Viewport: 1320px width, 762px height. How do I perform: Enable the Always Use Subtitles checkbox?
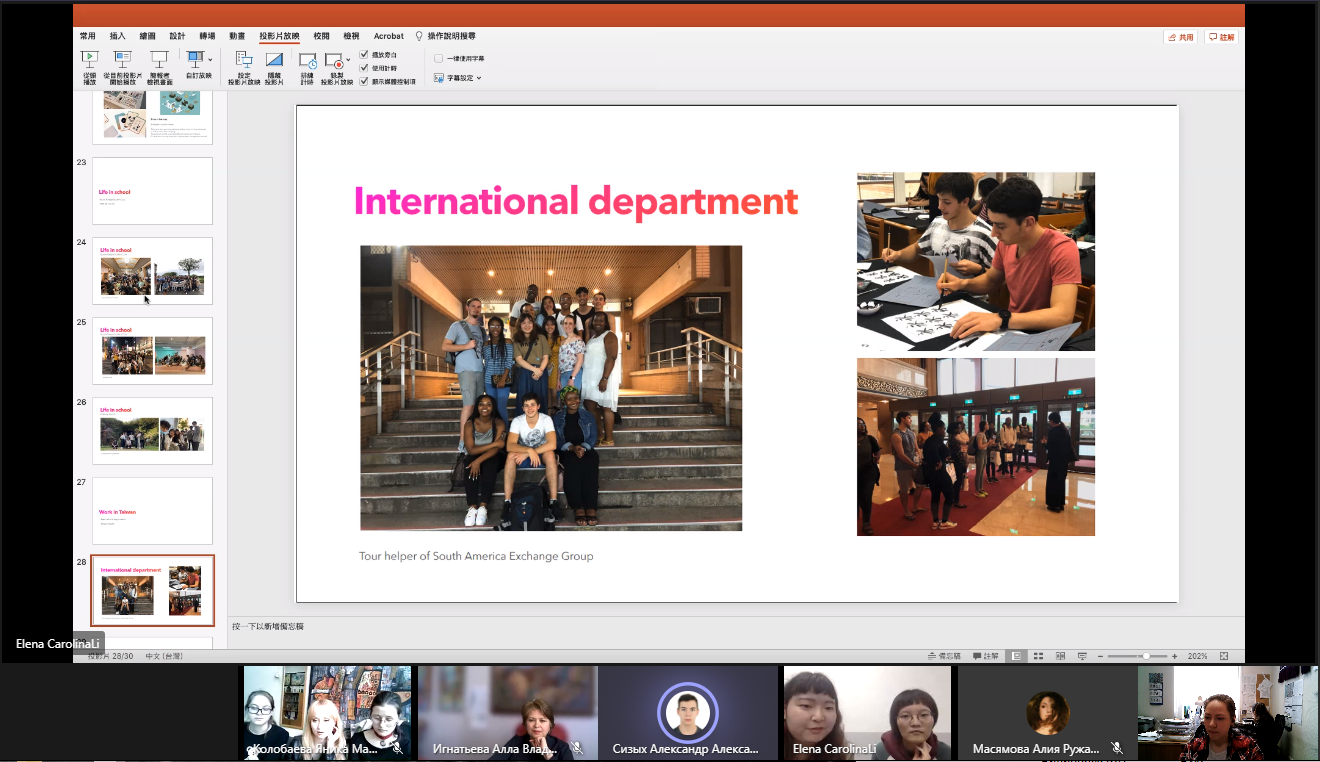tap(439, 59)
